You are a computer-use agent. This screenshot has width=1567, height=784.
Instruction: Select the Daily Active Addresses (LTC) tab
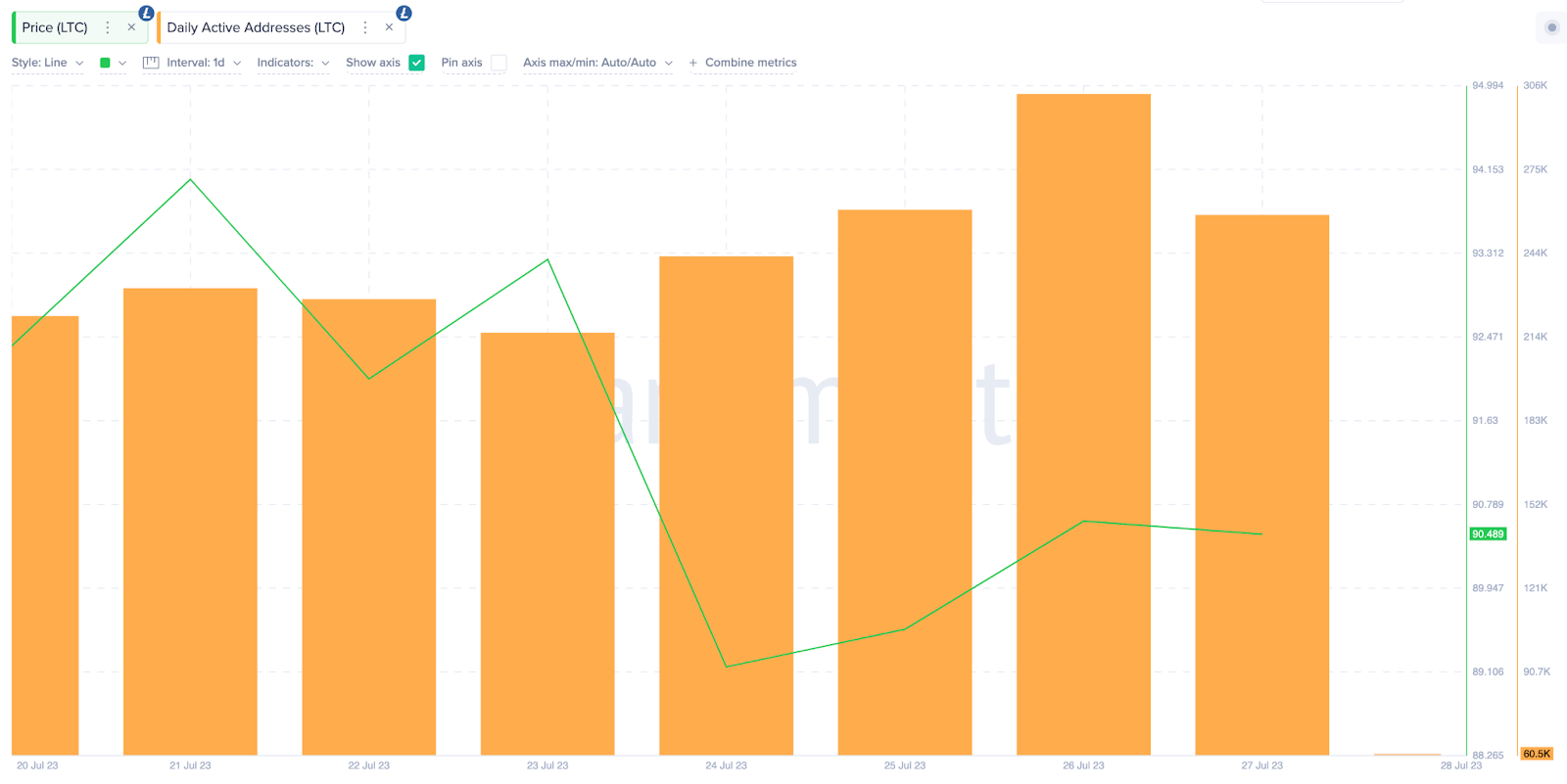[256, 27]
